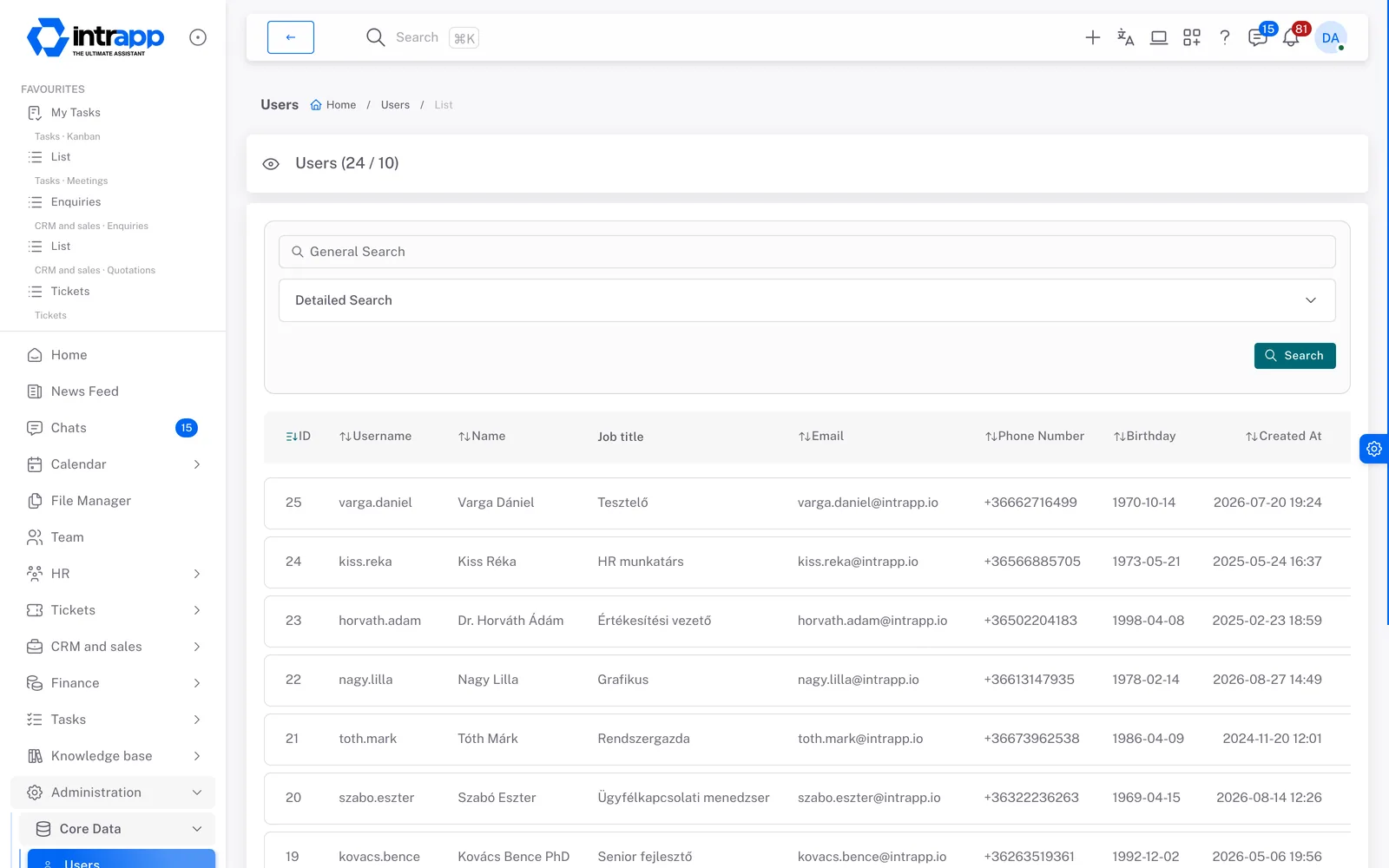Expand the Detailed Search panel
Screen dimensions: 1389x868
[x=807, y=300]
